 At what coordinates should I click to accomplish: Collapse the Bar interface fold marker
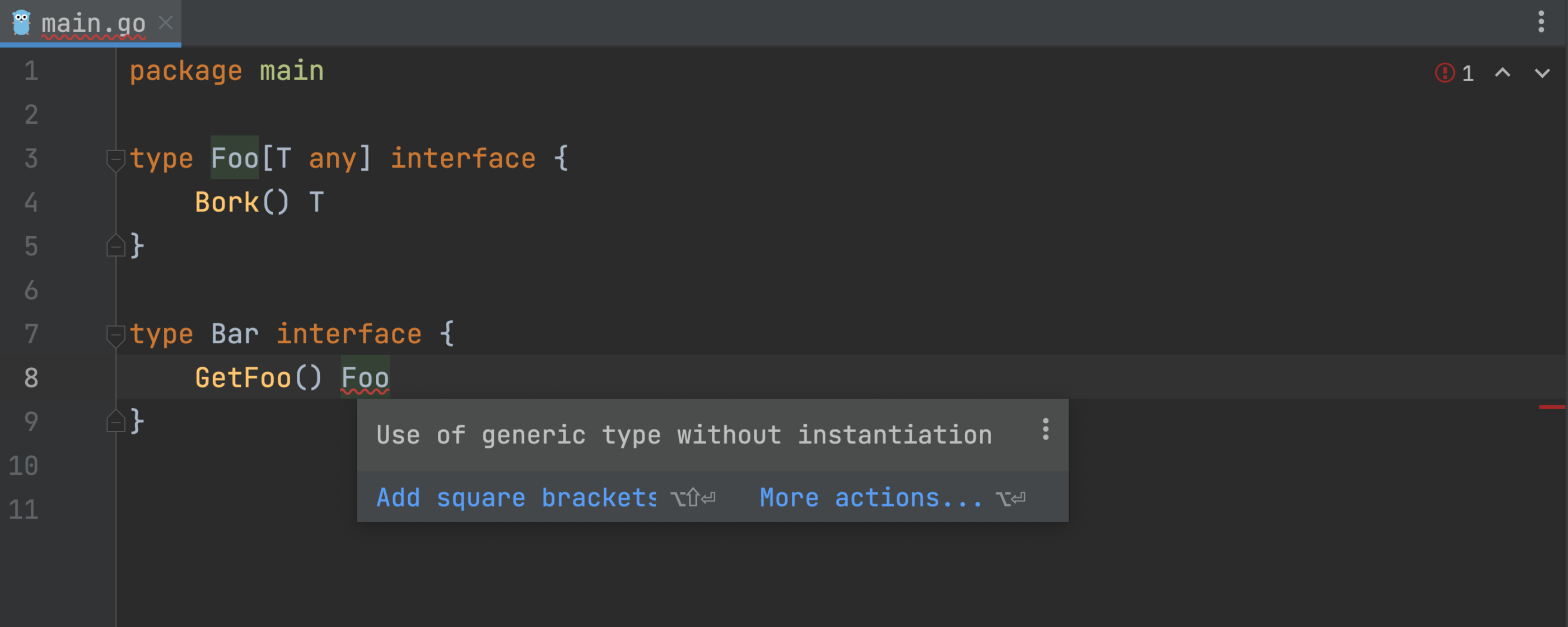[115, 335]
